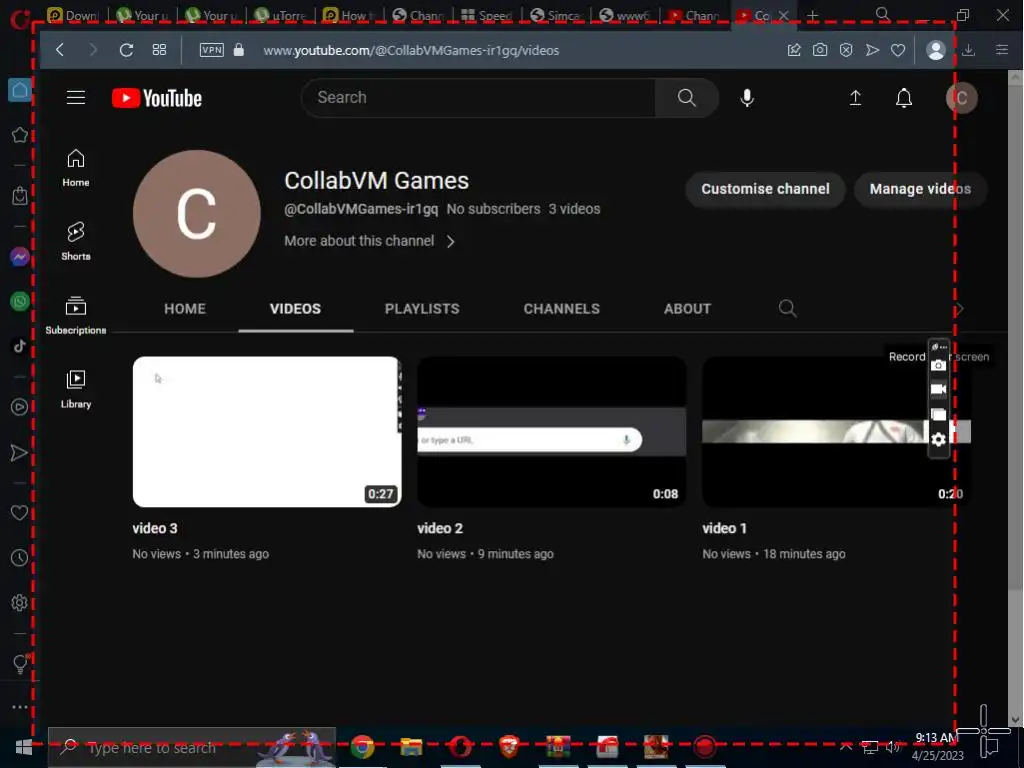Open the recorder overlay settings gear
The height and width of the screenshot is (768, 1024).
[938, 440]
